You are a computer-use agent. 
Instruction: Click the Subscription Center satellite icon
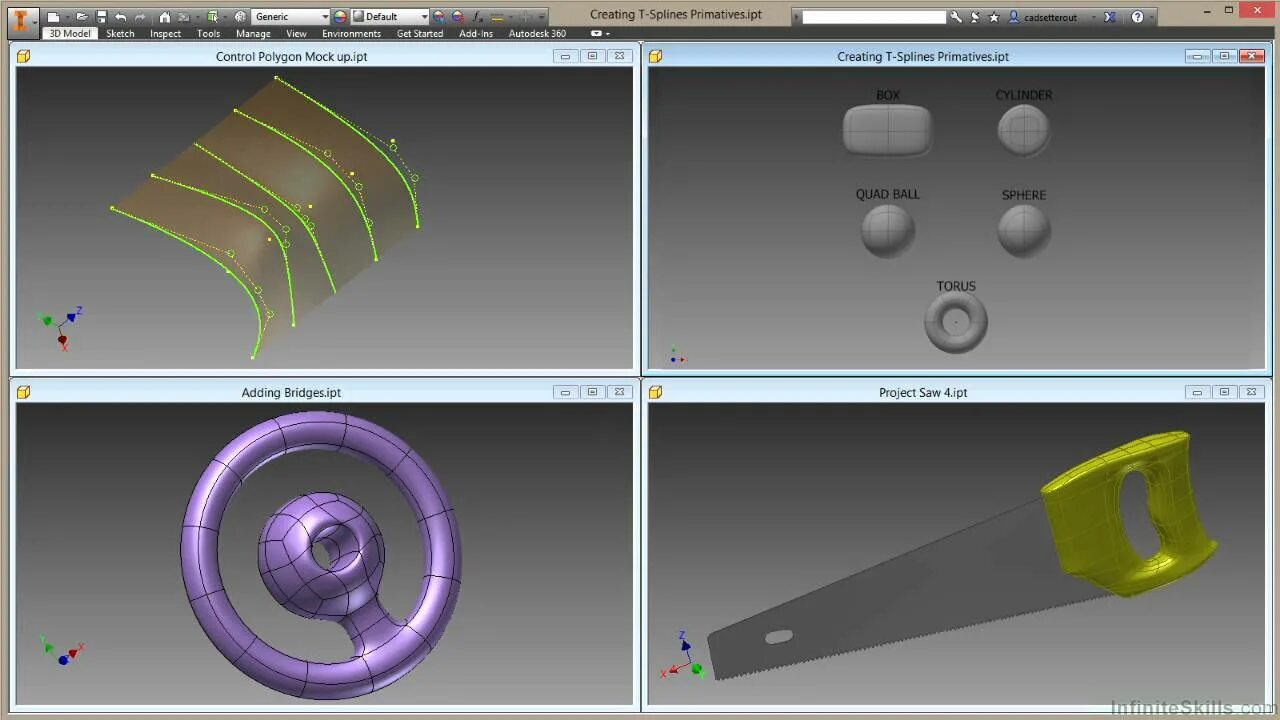pos(975,17)
